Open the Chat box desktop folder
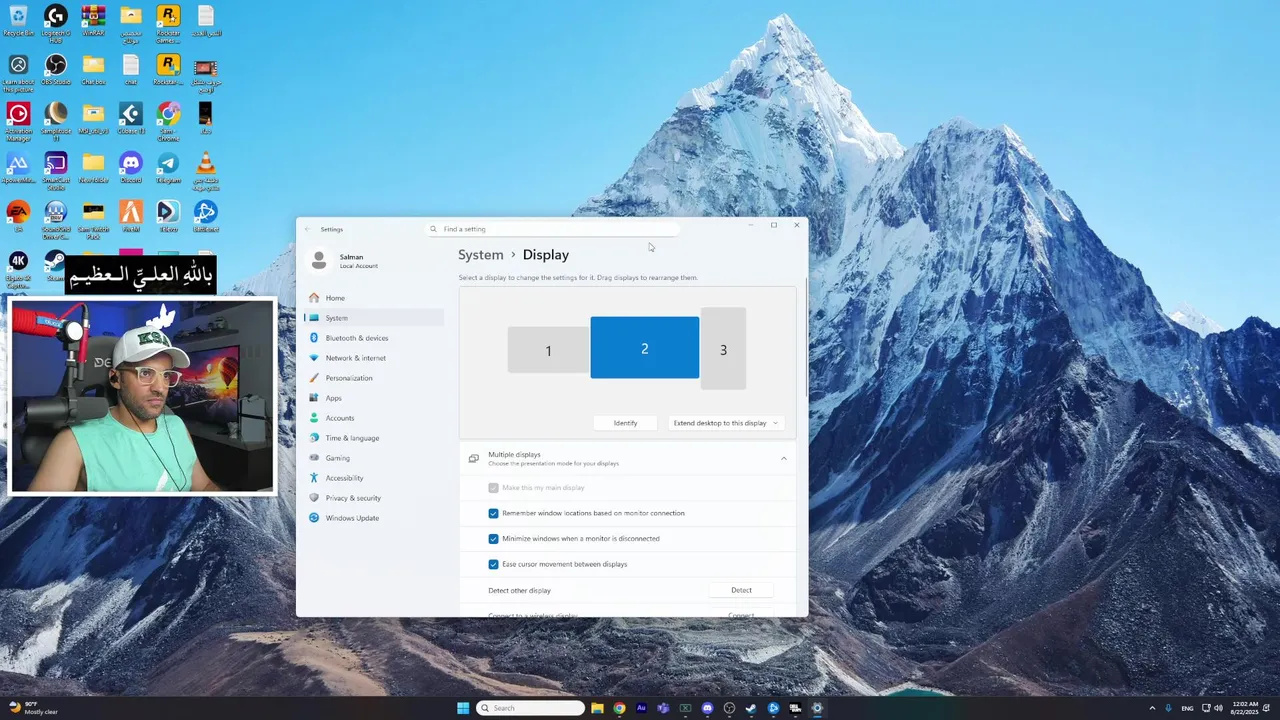Viewport: 1280px width, 720px height. pyautogui.click(x=93, y=70)
